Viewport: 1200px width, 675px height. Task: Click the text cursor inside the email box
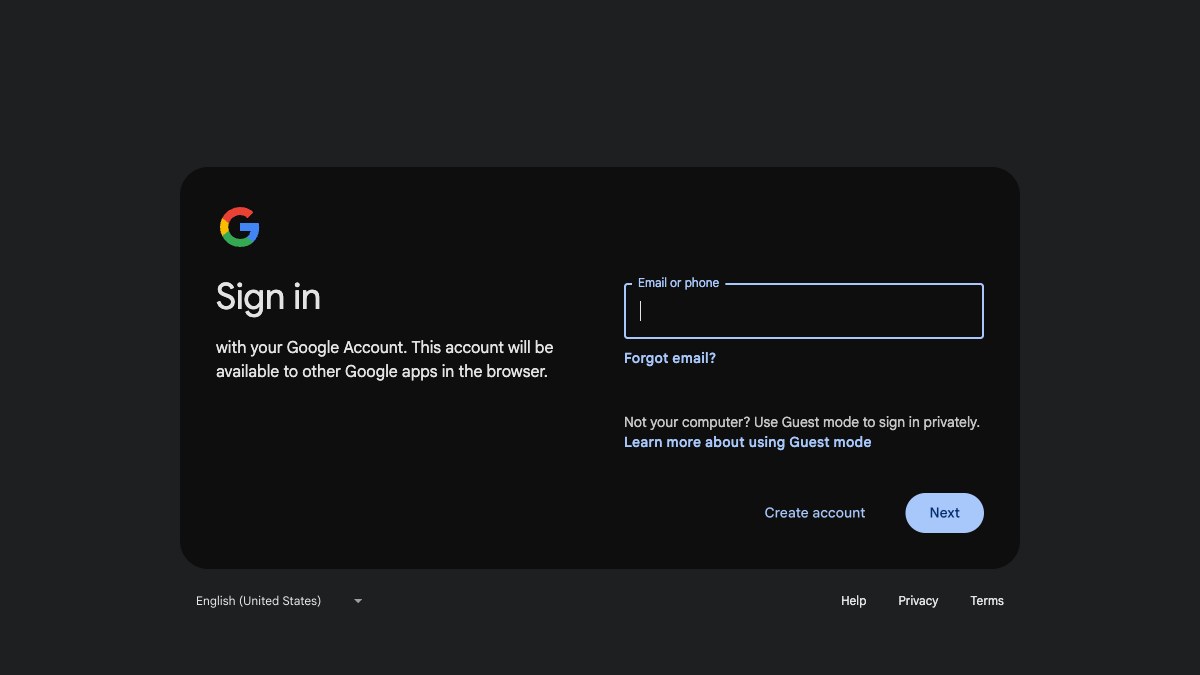coord(641,311)
